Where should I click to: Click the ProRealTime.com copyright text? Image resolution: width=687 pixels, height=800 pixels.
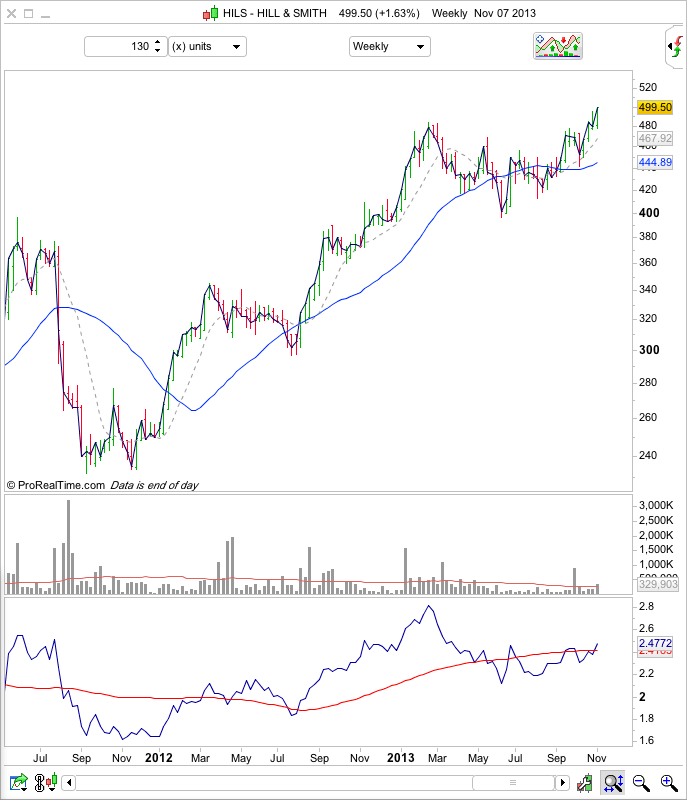[56, 485]
